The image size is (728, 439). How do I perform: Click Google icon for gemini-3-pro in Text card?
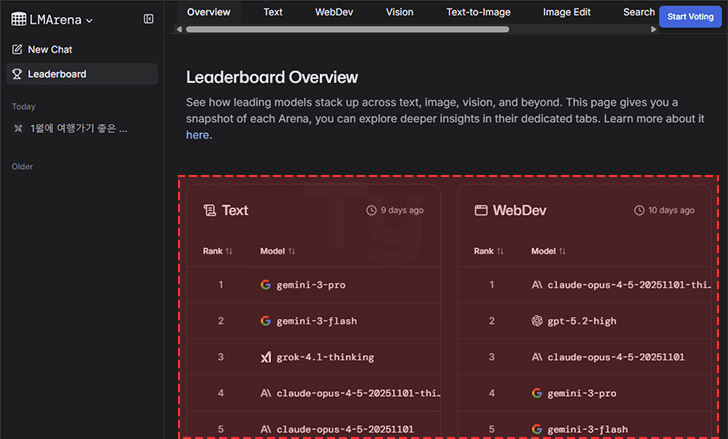point(266,284)
